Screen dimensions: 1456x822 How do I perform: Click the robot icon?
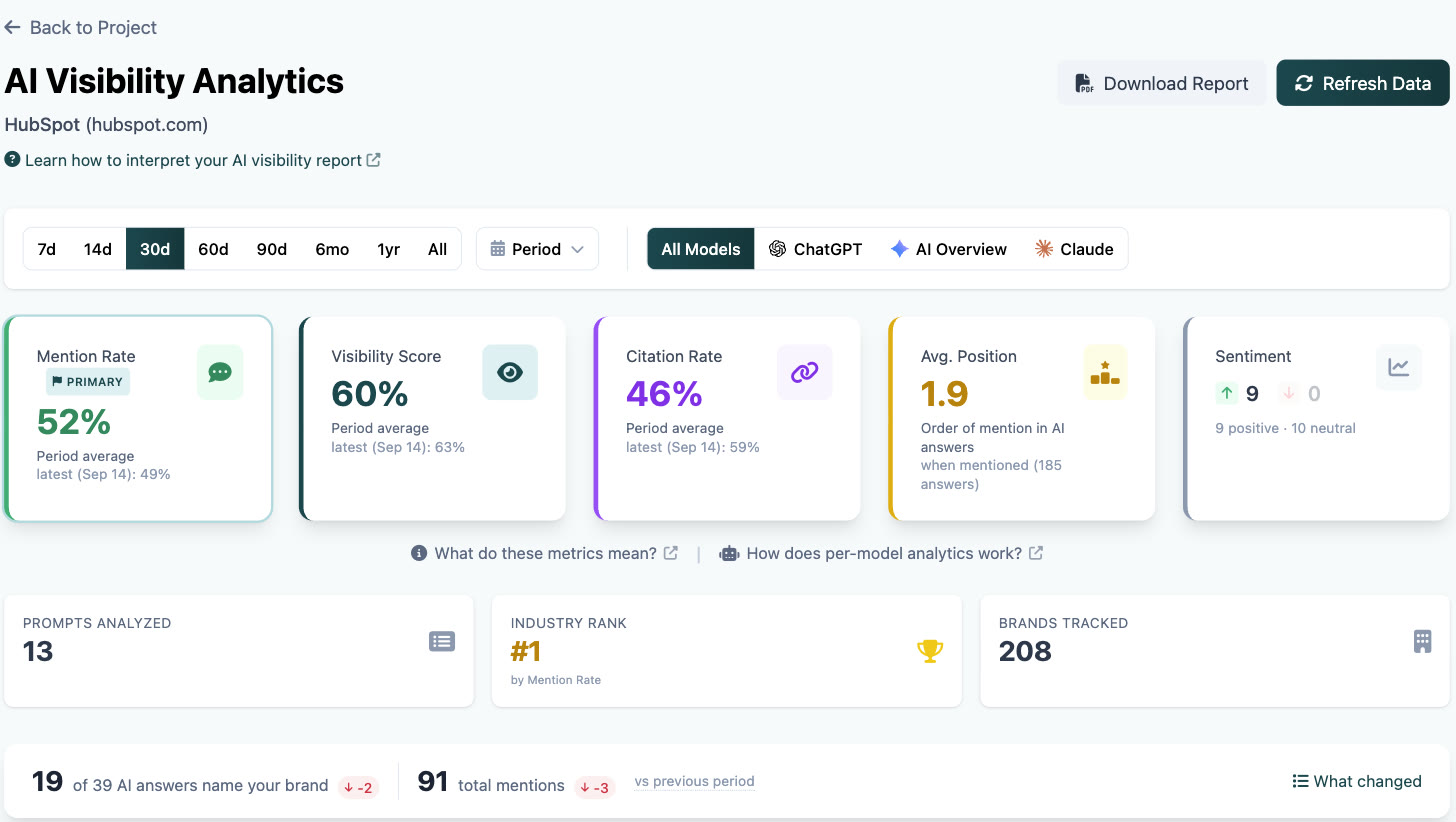tap(729, 553)
